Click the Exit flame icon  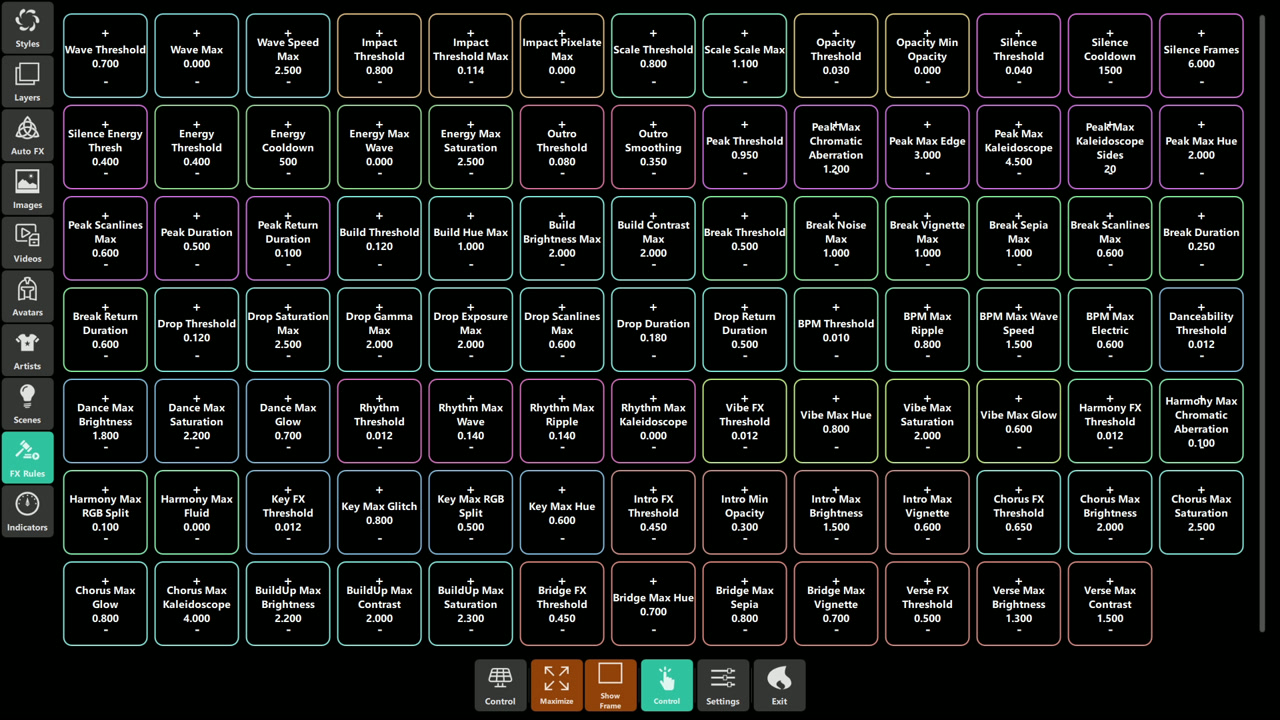click(x=779, y=685)
